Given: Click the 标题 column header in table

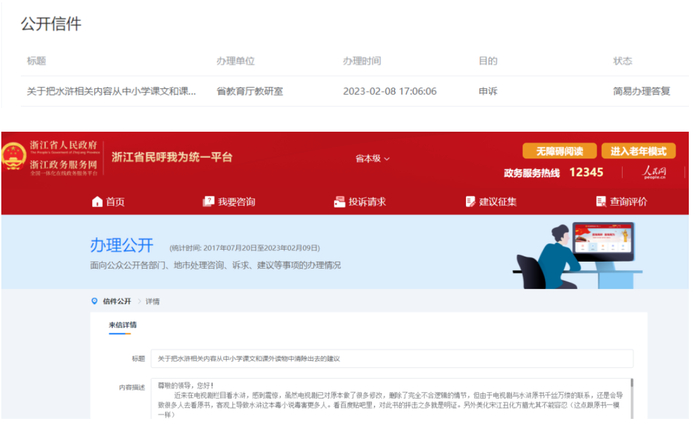Looking at the screenshot, I should (36, 61).
